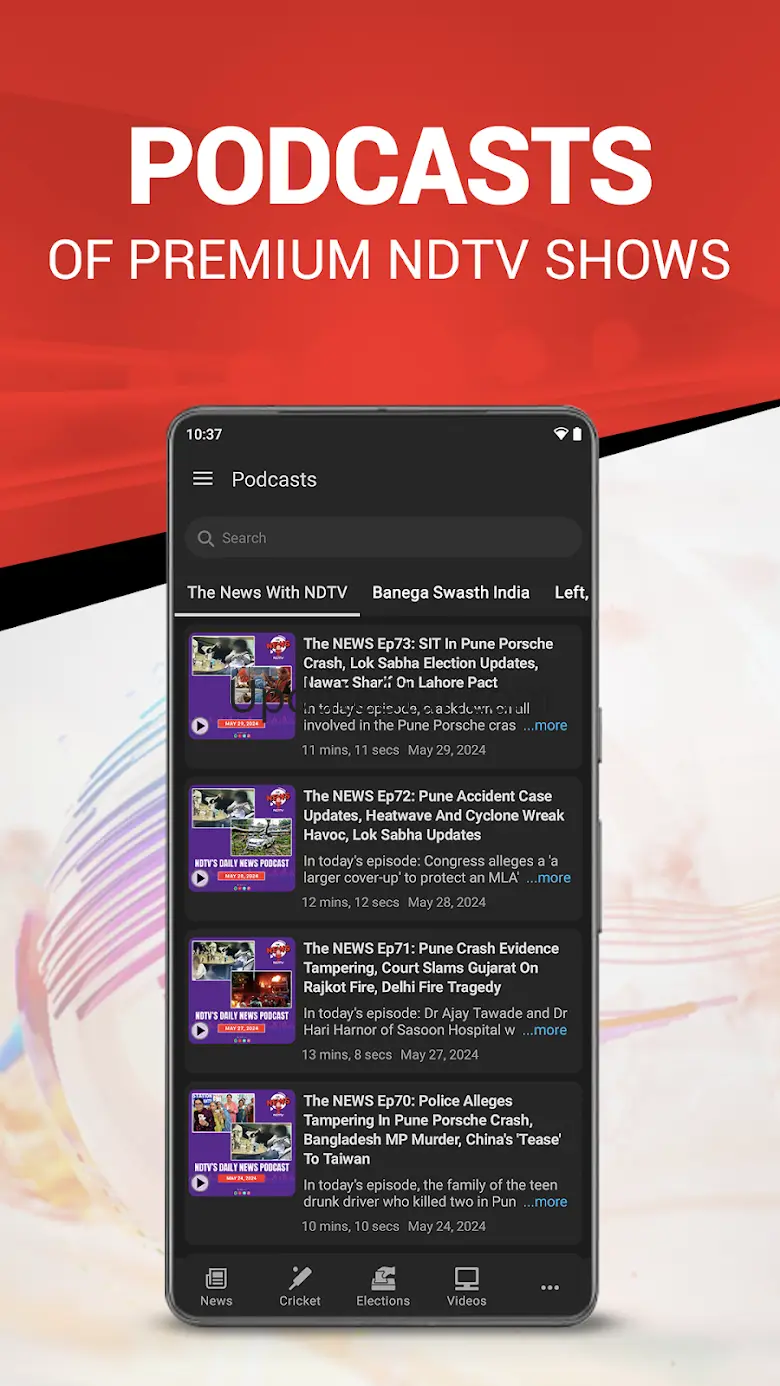Tap the three-dot more options icon
The image size is (780, 1386).
(x=550, y=1288)
